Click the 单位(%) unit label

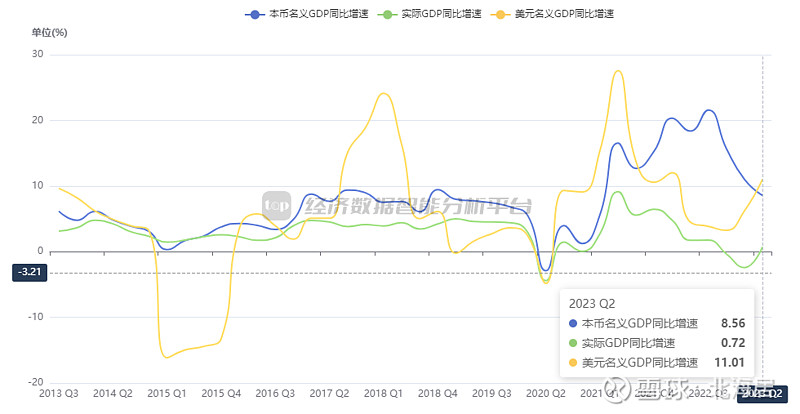[49, 33]
